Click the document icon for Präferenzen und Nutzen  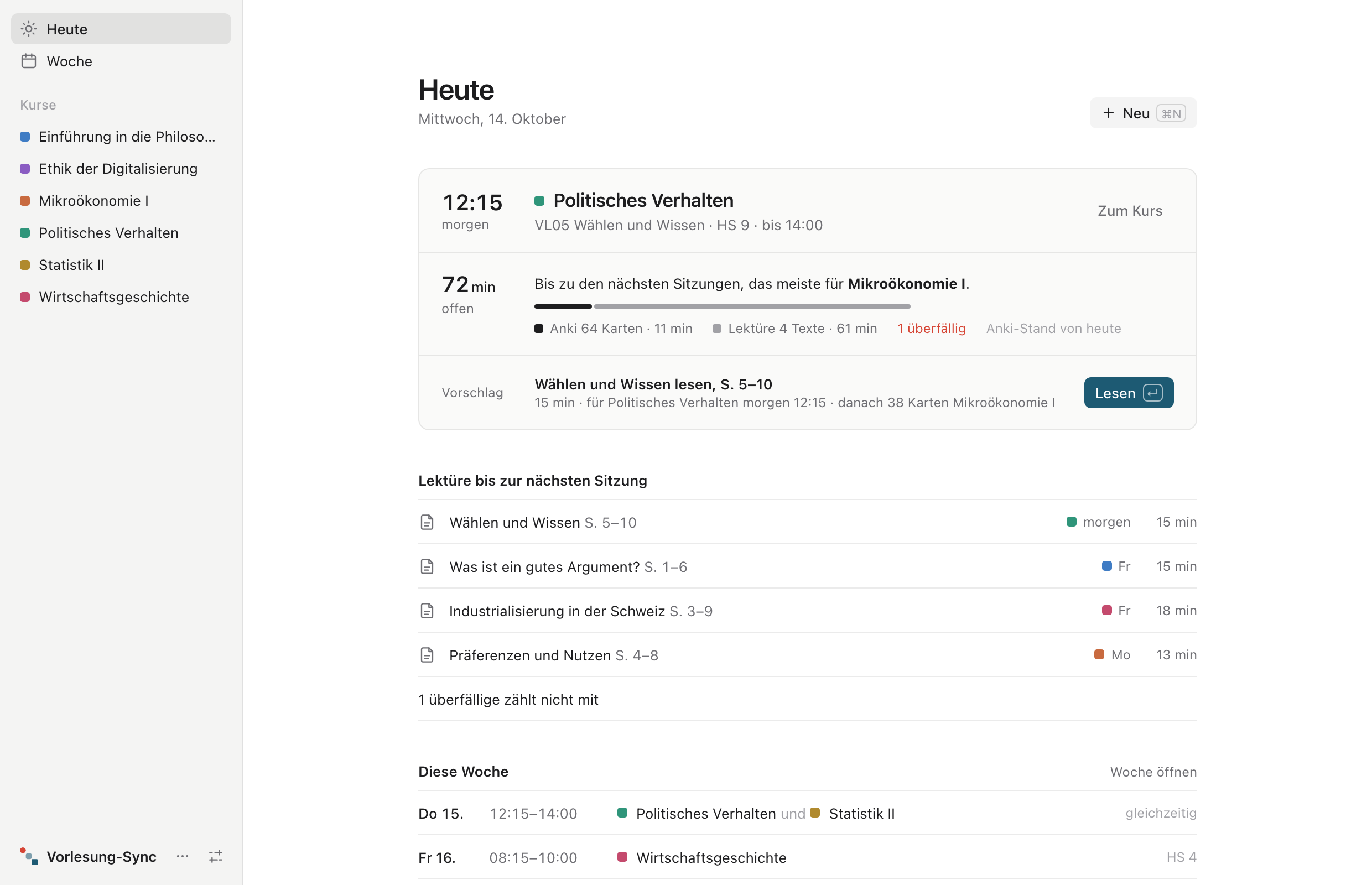[x=427, y=654]
